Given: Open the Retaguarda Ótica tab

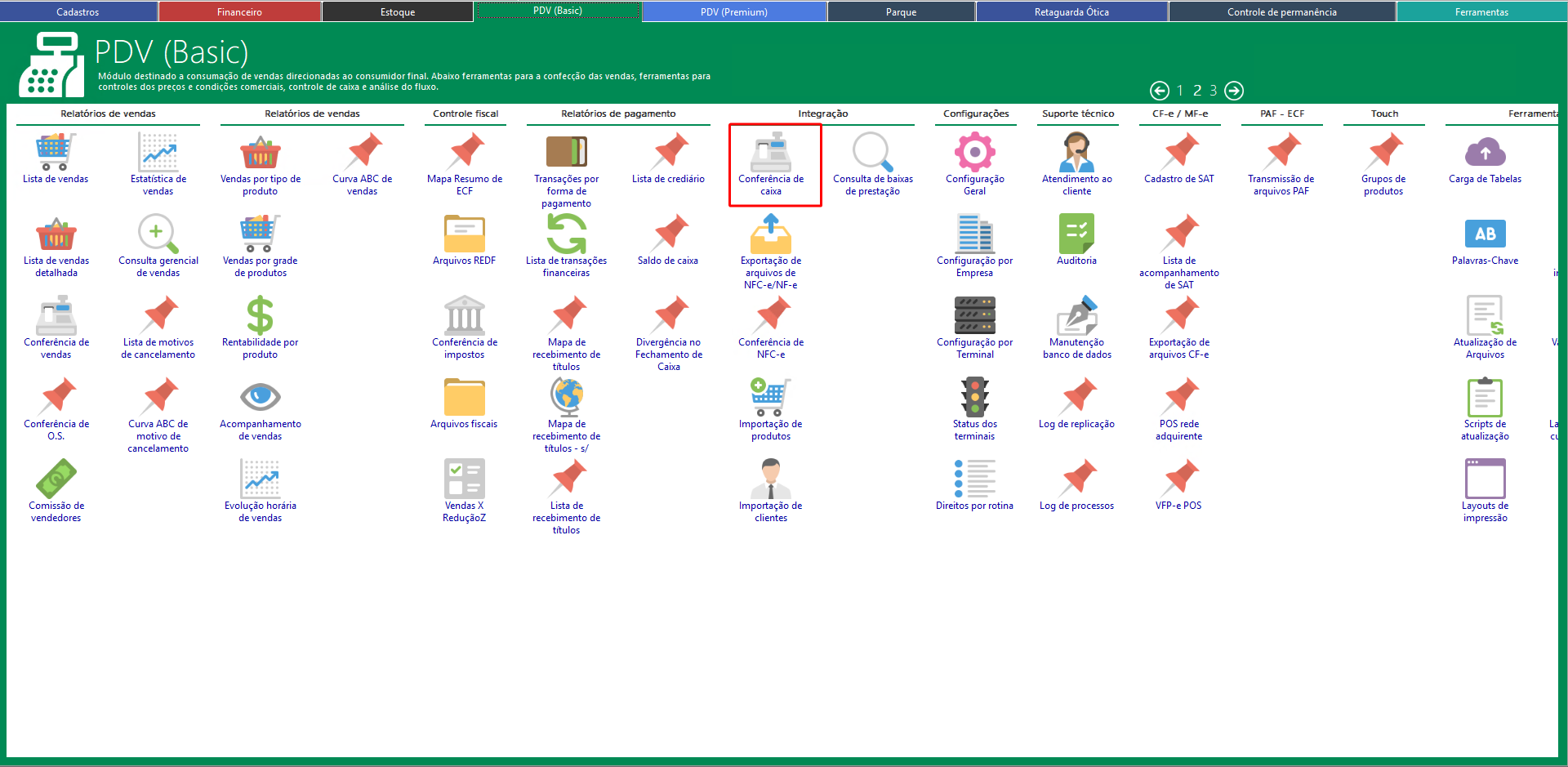Looking at the screenshot, I should [1071, 12].
